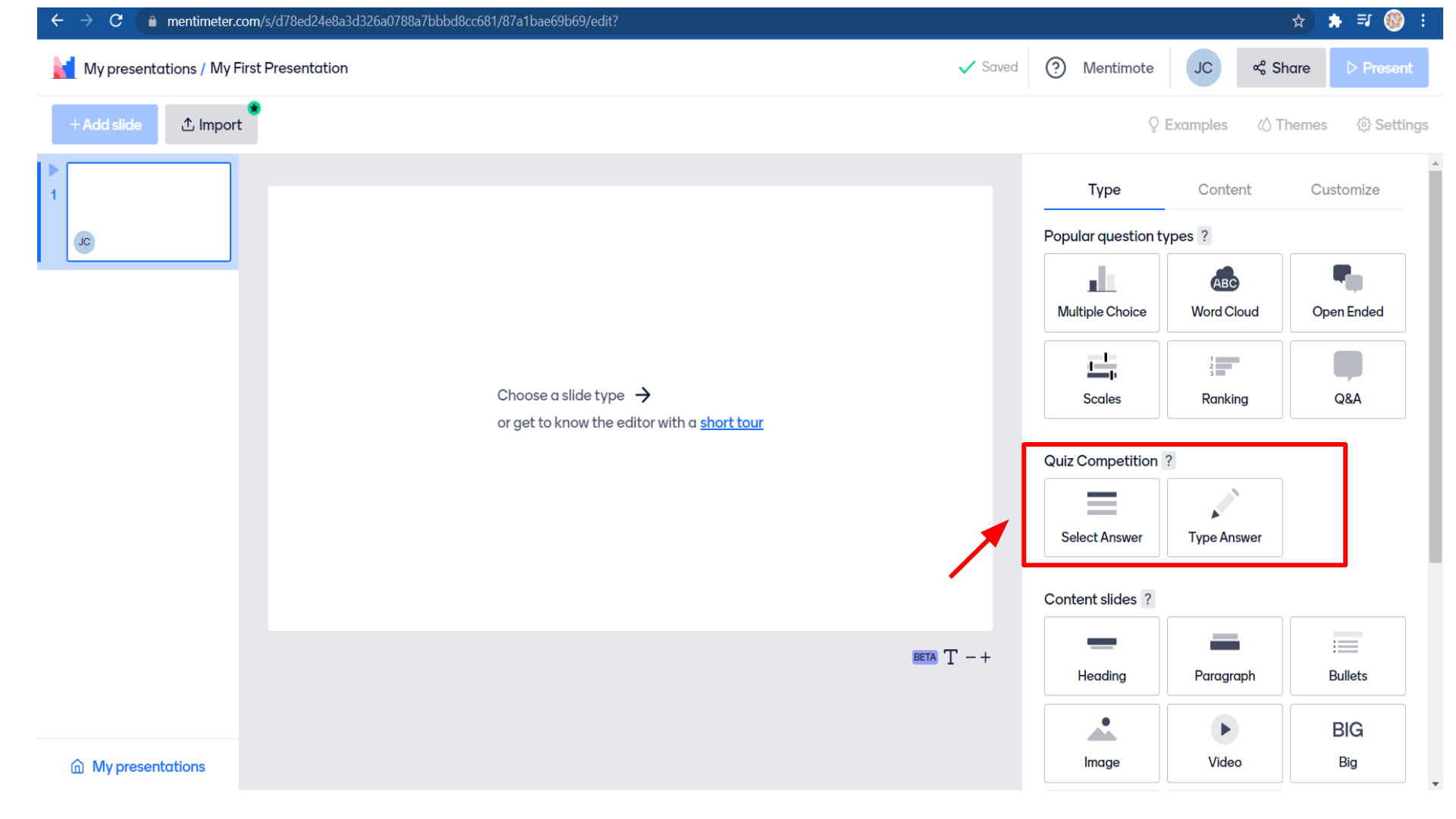Choose the Video content slide
Screen dimensions: 1456x819
pyautogui.click(x=1224, y=742)
